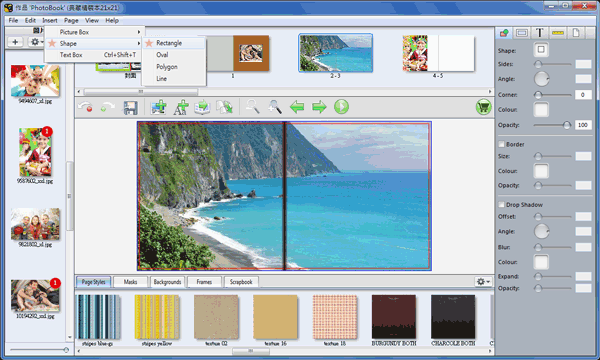Screen dimensions: 600x360
Task: Open the shapes properties tab icon
Action: (x=504, y=33)
